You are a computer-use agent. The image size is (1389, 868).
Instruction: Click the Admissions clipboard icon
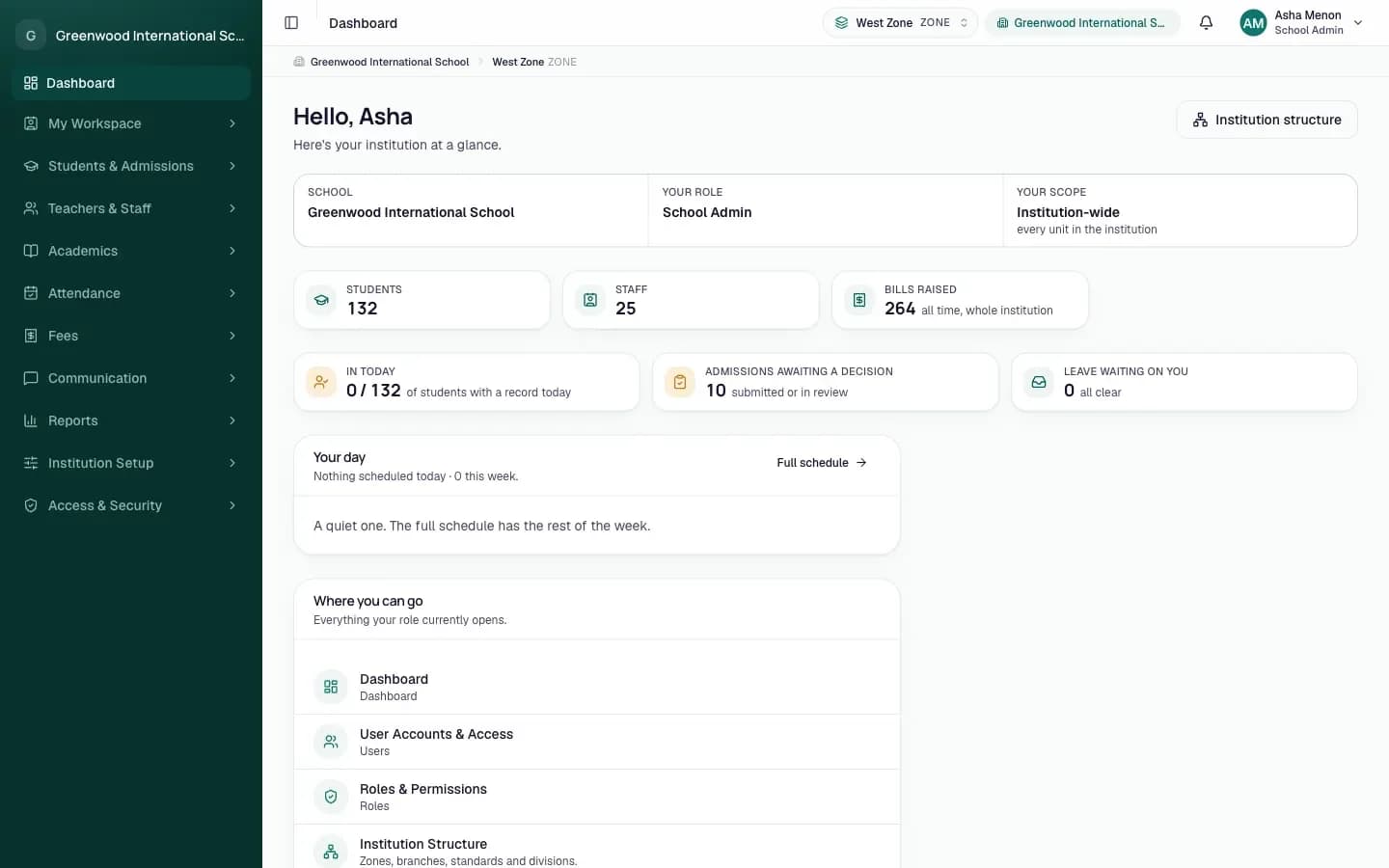(x=680, y=382)
